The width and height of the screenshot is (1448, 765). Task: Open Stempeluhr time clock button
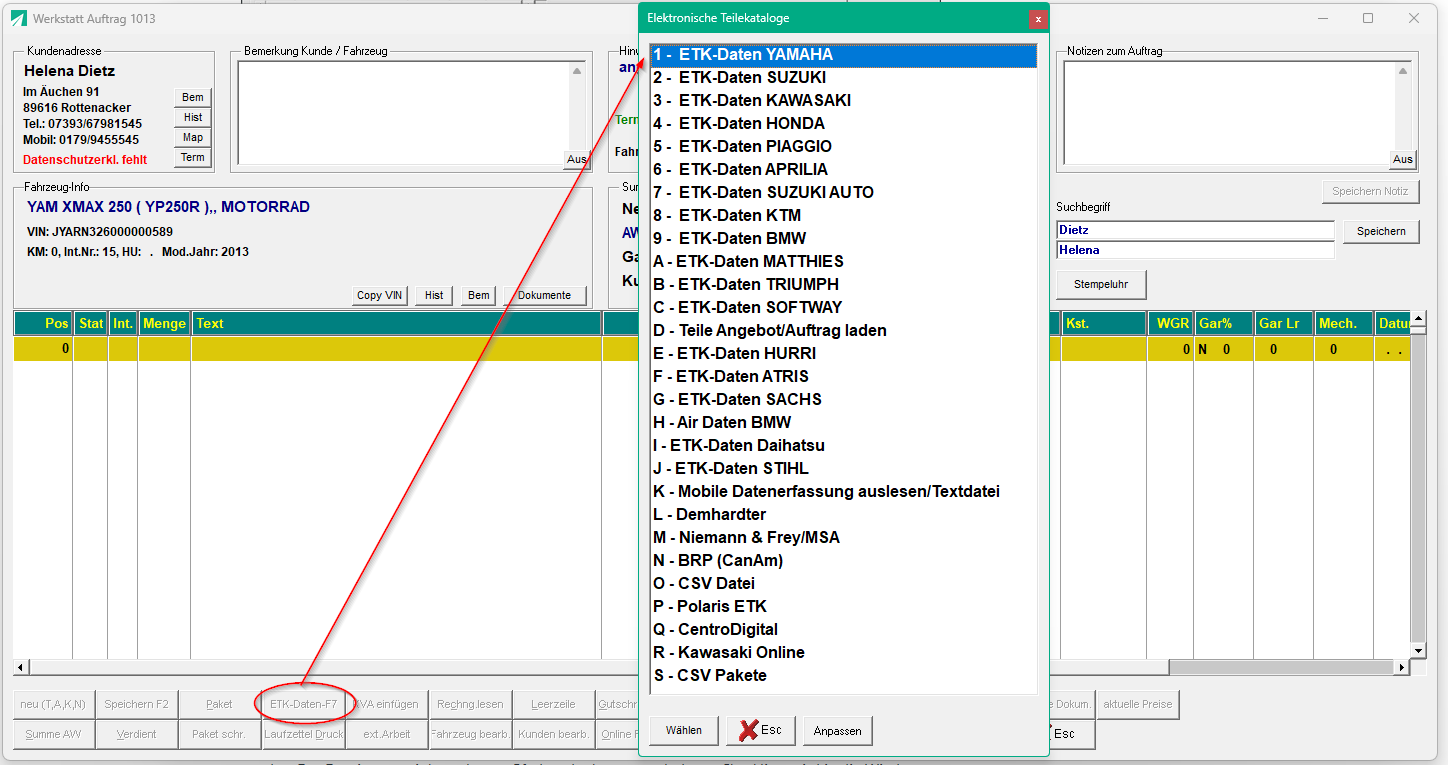point(1101,284)
